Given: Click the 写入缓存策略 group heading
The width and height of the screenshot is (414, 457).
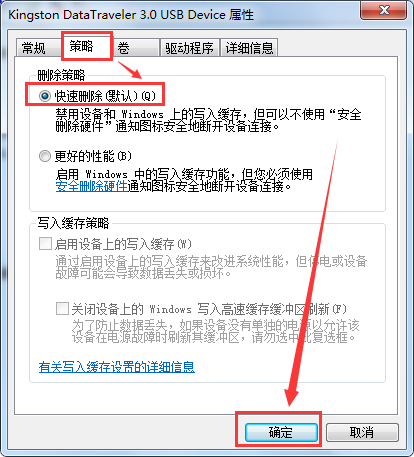Looking at the screenshot, I should click(x=73, y=223).
